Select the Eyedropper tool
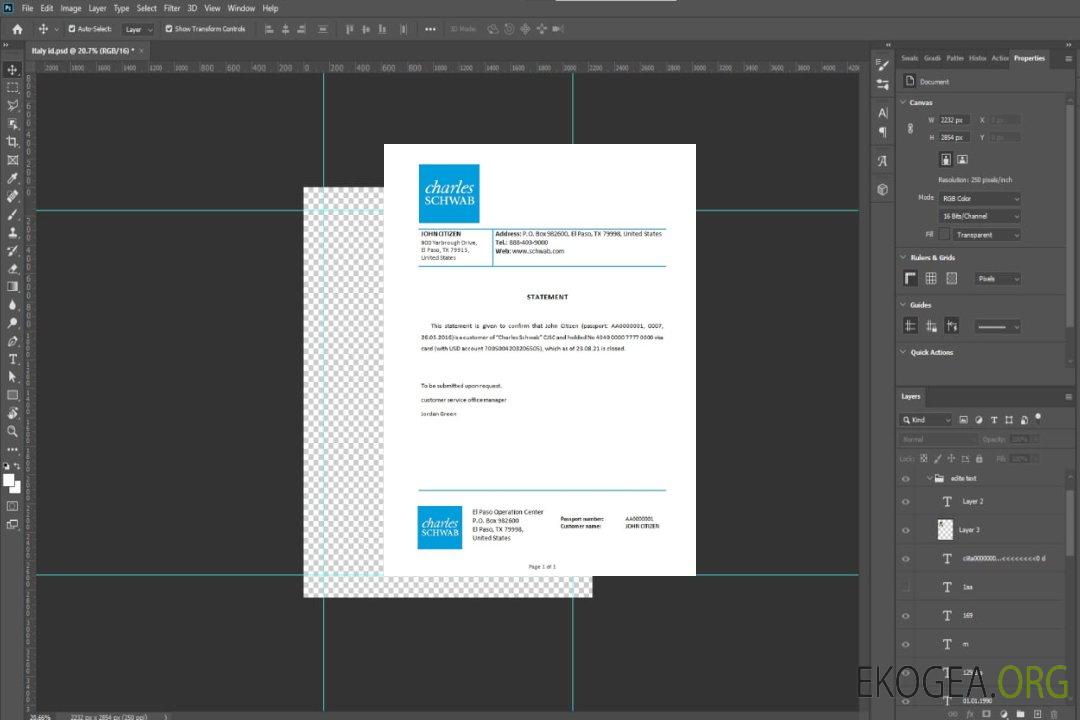The height and width of the screenshot is (720, 1080). [12, 178]
